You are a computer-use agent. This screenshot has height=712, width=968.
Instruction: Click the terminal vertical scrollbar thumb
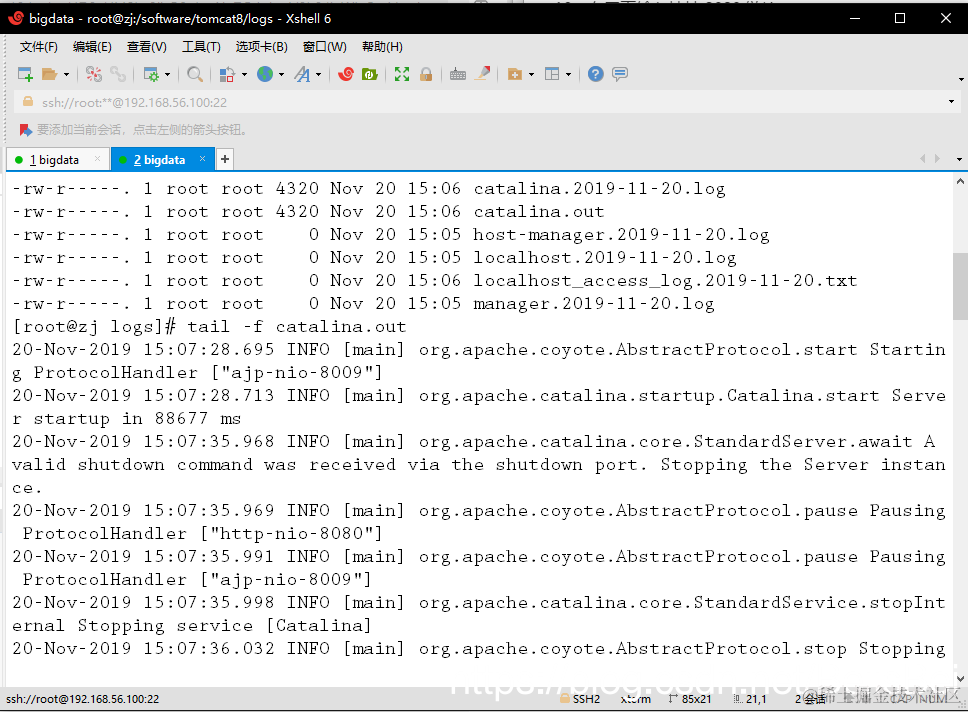click(959, 286)
